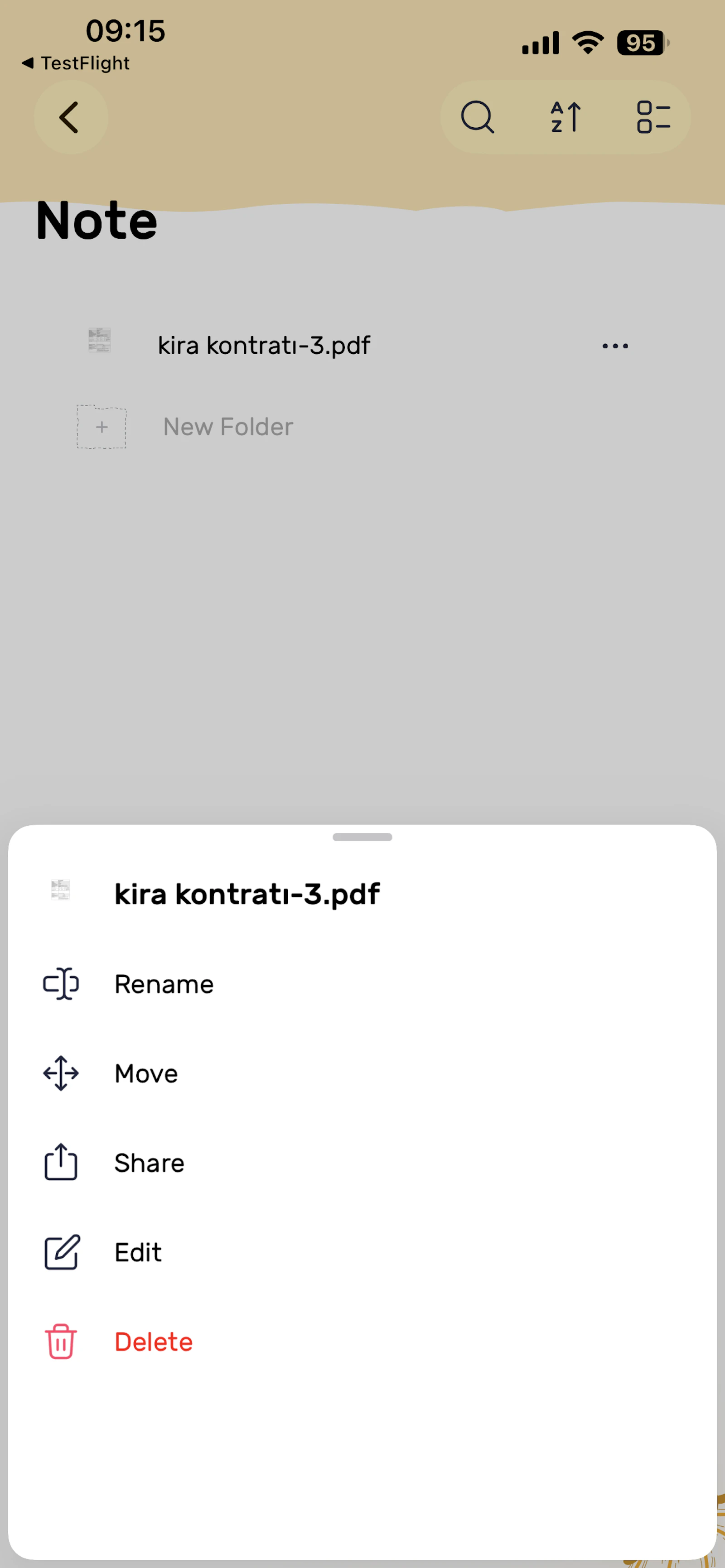
Task: Tap the PDF thumbnail in the bottom sheet header
Action: pyautogui.click(x=61, y=890)
